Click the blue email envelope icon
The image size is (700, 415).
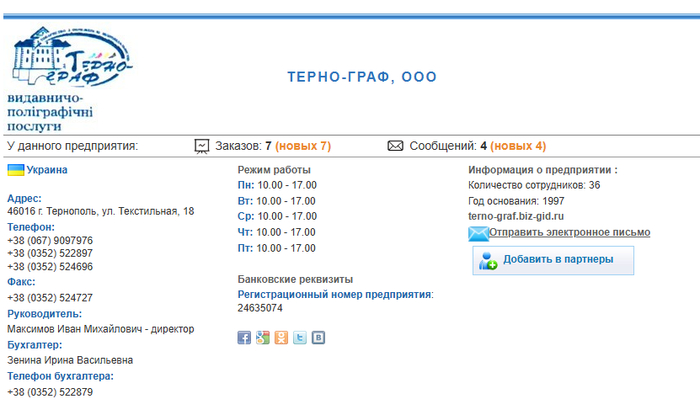coord(478,233)
